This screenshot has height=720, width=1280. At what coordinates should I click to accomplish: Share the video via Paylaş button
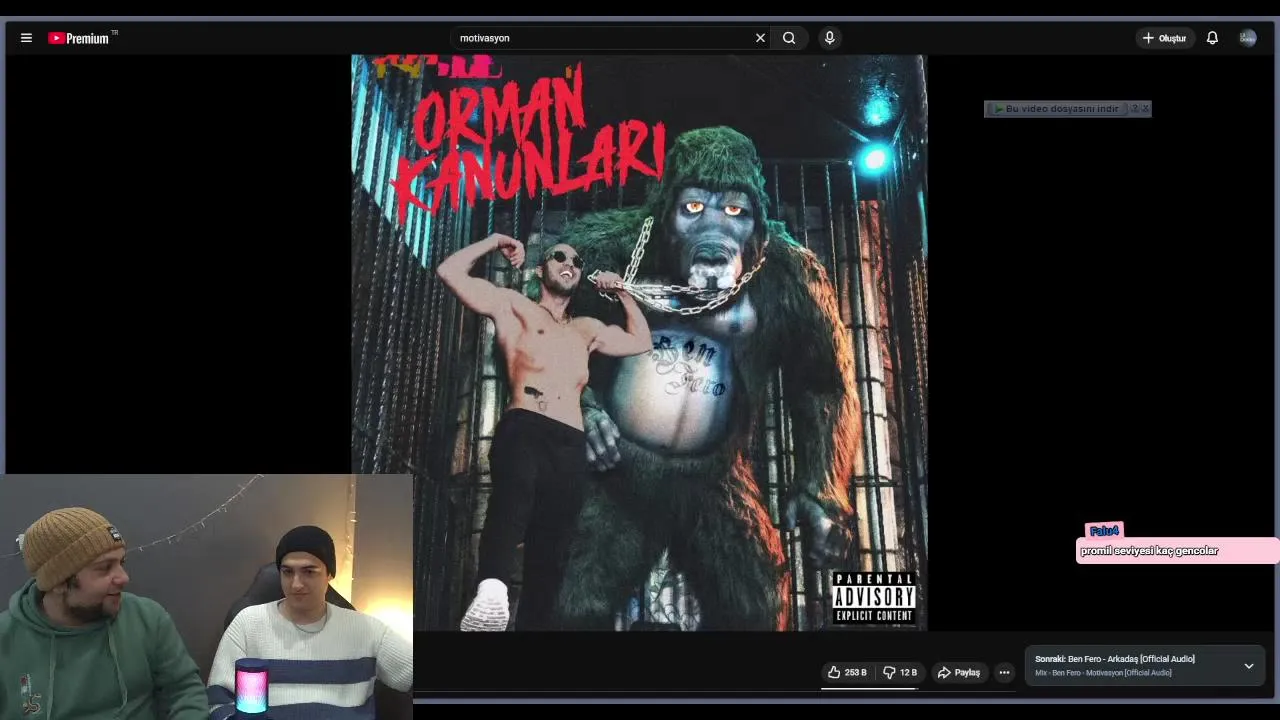(958, 672)
